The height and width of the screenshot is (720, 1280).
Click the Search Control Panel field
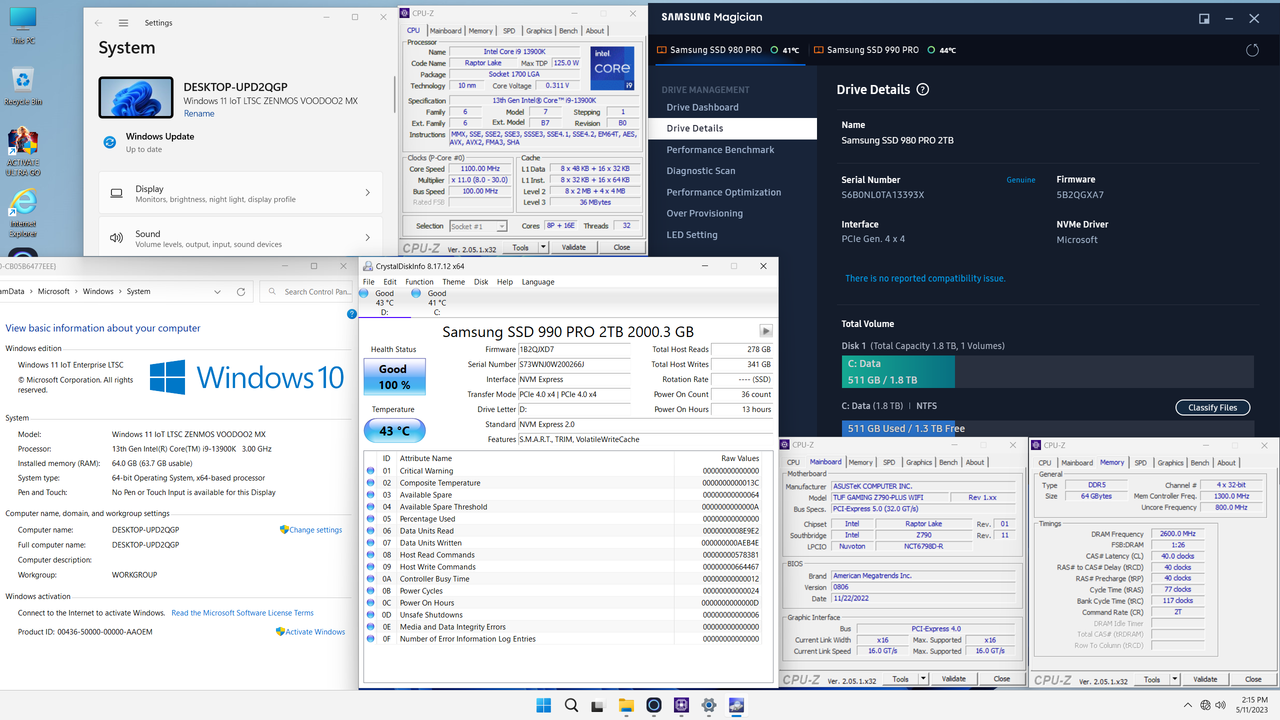[x=306, y=291]
